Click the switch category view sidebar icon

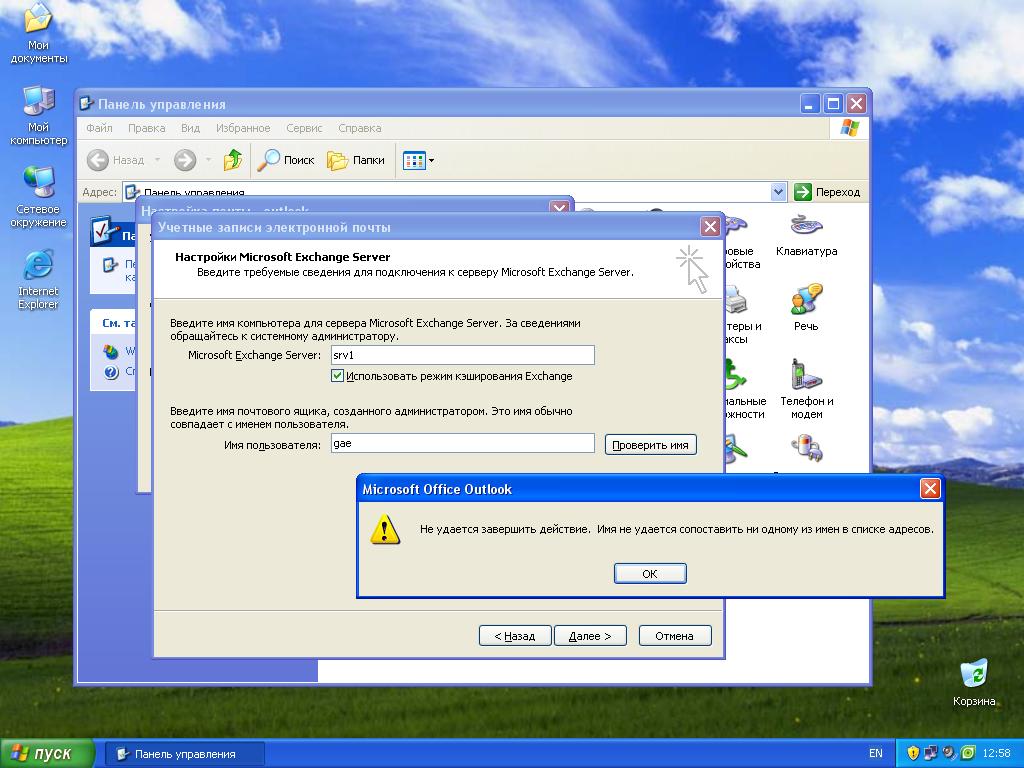coord(110,265)
